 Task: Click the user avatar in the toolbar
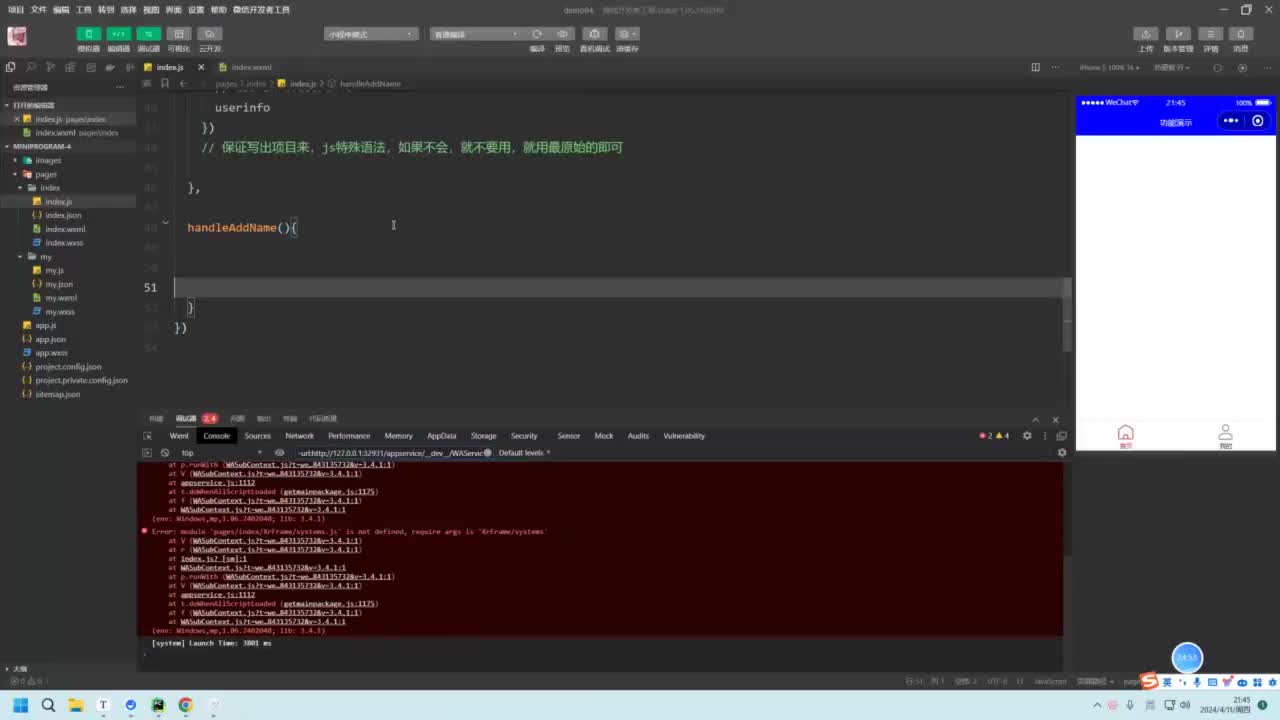coord(17,36)
